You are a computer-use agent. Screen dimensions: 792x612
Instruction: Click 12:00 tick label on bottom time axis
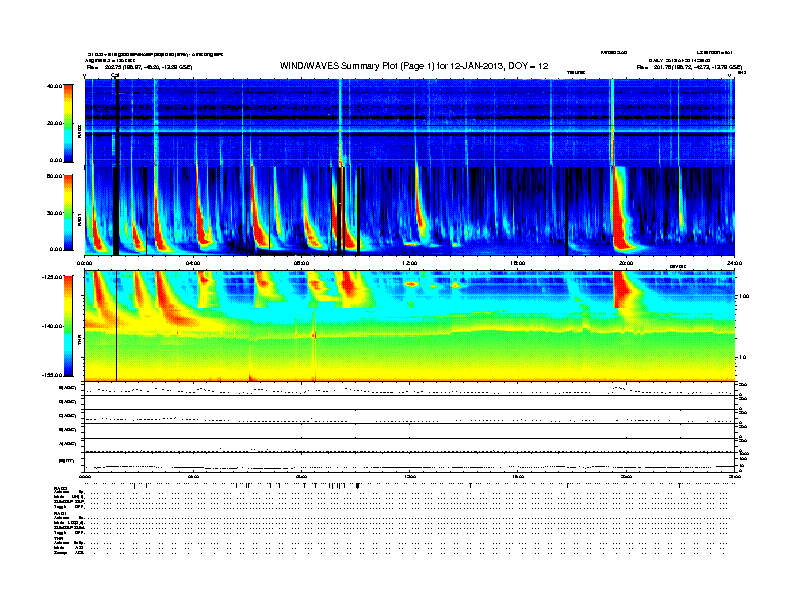coord(409,476)
